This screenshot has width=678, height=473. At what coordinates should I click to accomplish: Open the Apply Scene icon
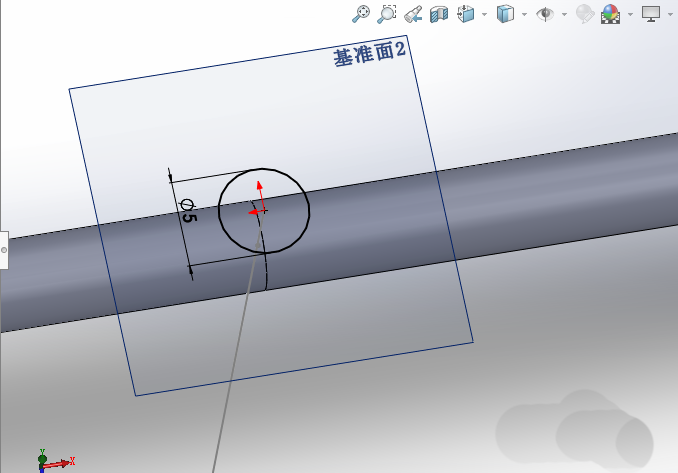pos(611,14)
